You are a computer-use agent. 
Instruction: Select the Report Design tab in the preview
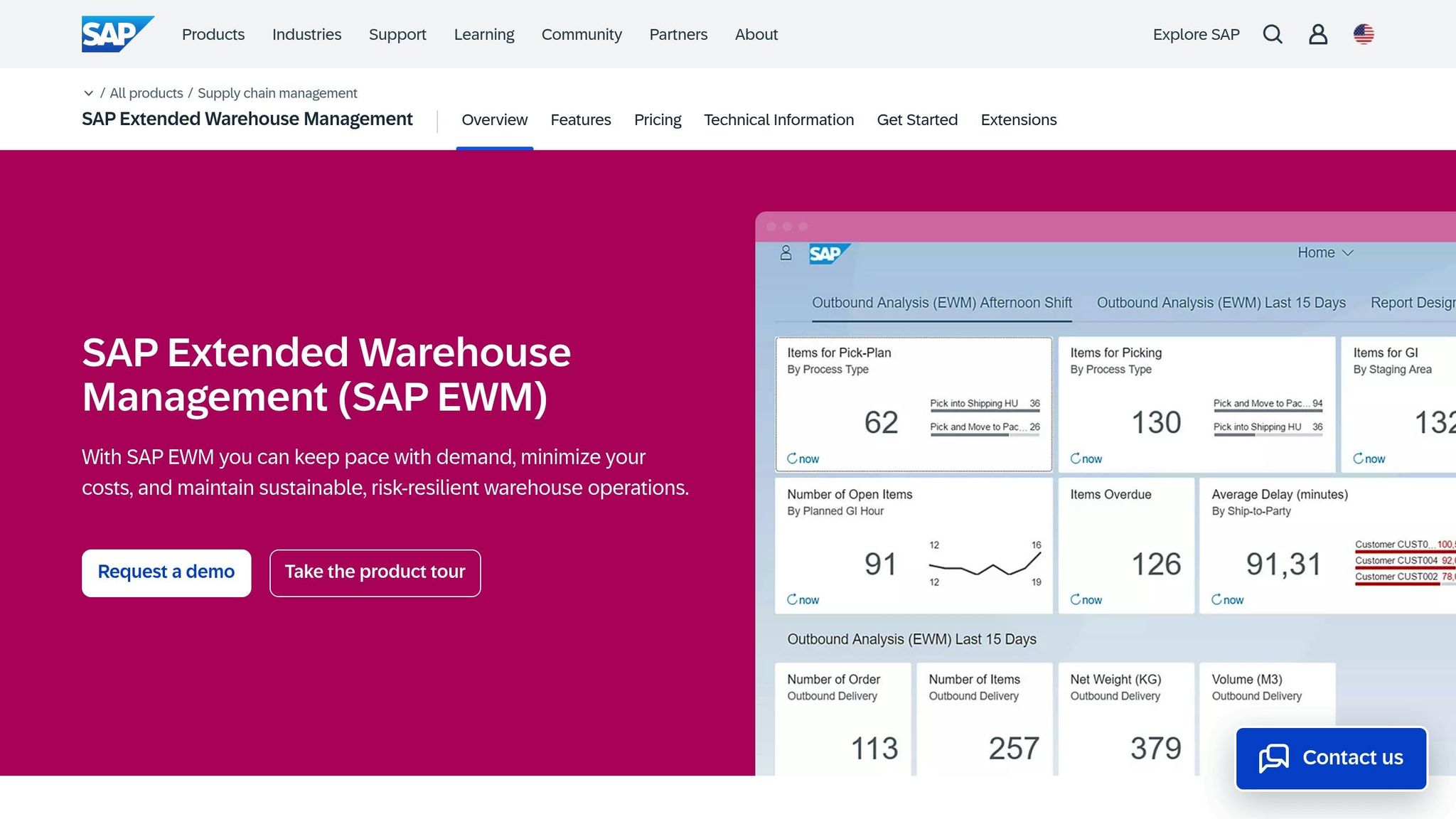click(x=1413, y=303)
